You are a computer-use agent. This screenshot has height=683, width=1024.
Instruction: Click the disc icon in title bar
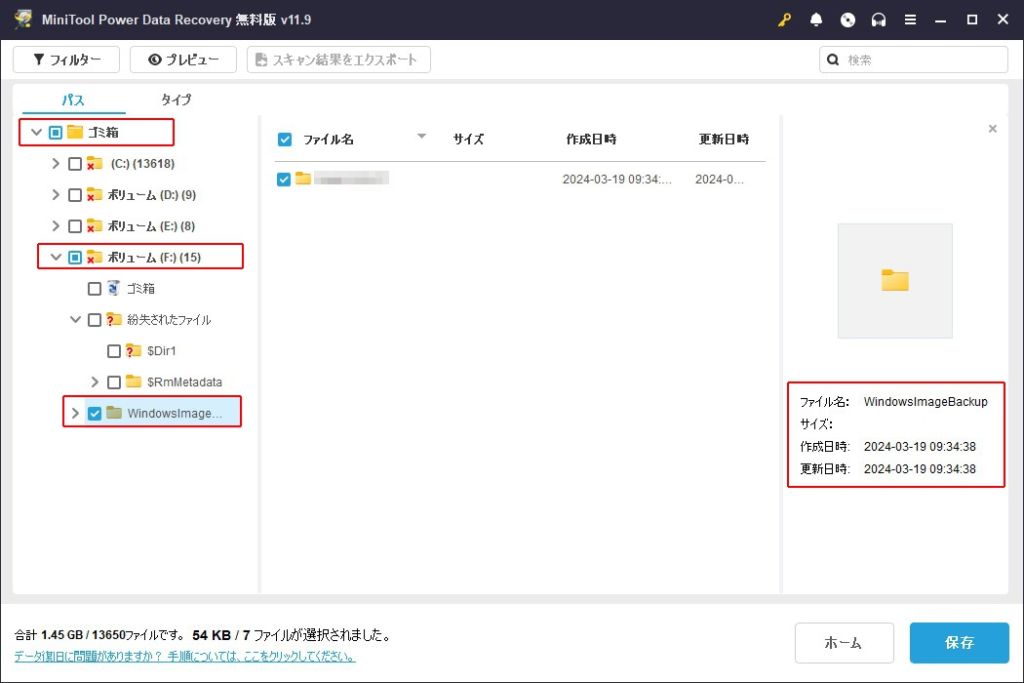[x=848, y=20]
